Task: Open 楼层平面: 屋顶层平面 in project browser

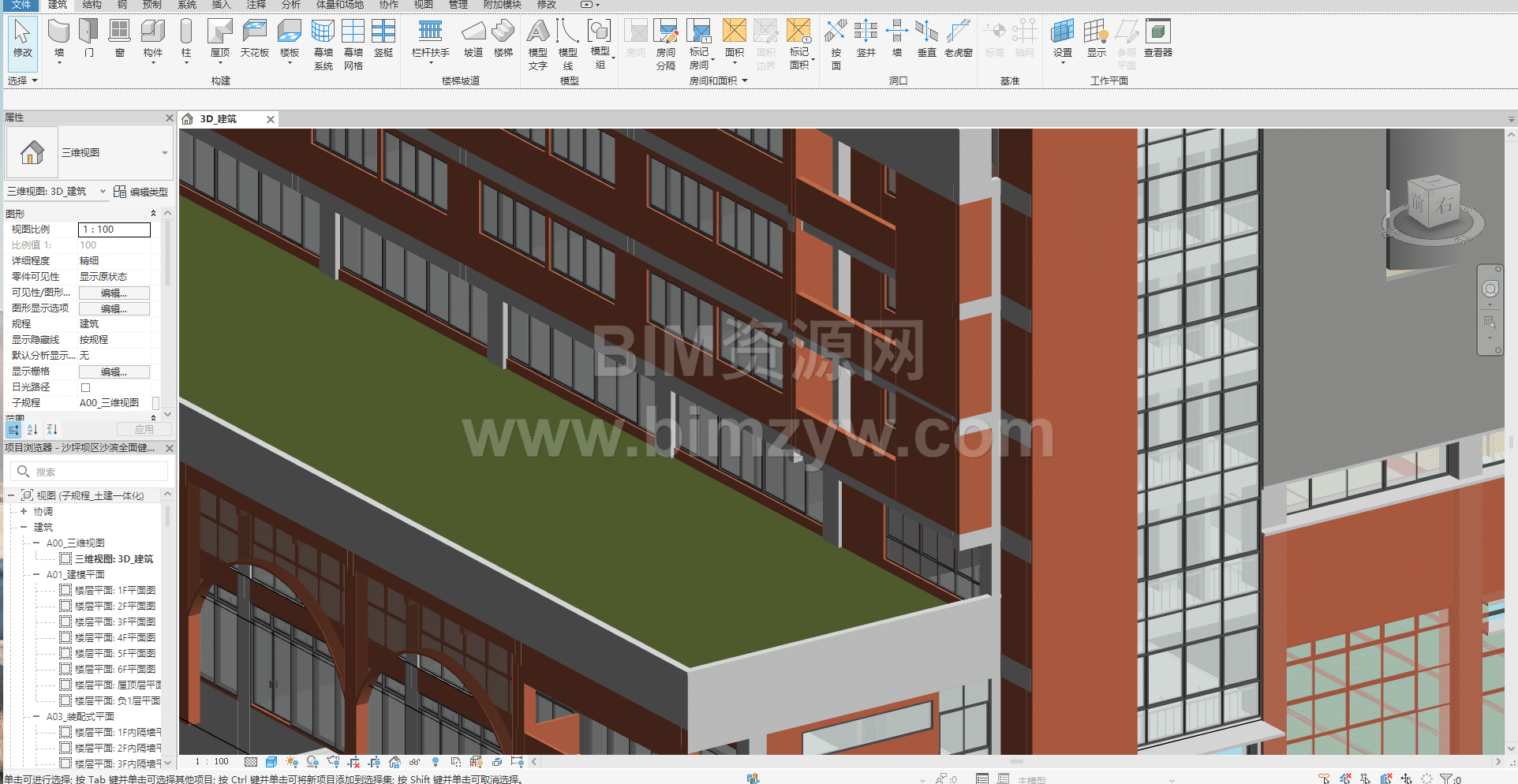Action: [118, 685]
